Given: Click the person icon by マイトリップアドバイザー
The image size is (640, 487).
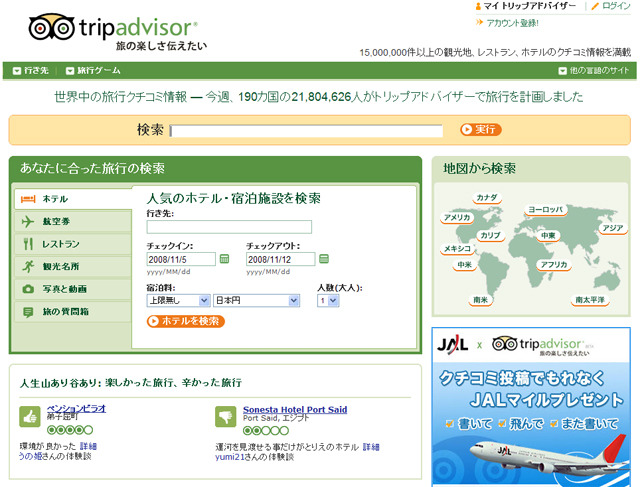Looking at the screenshot, I should [478, 7].
